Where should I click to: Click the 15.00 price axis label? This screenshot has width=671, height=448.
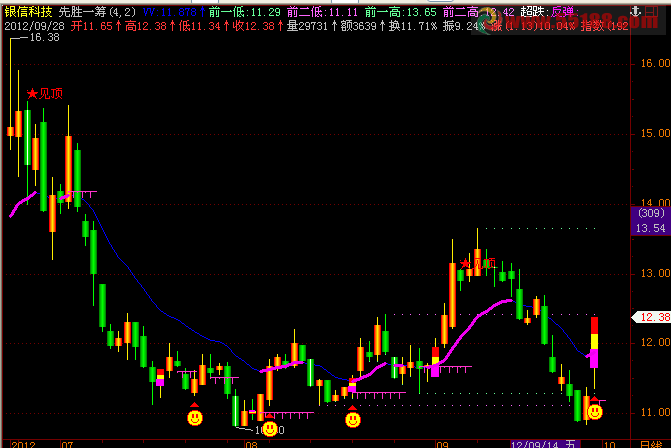655,134
